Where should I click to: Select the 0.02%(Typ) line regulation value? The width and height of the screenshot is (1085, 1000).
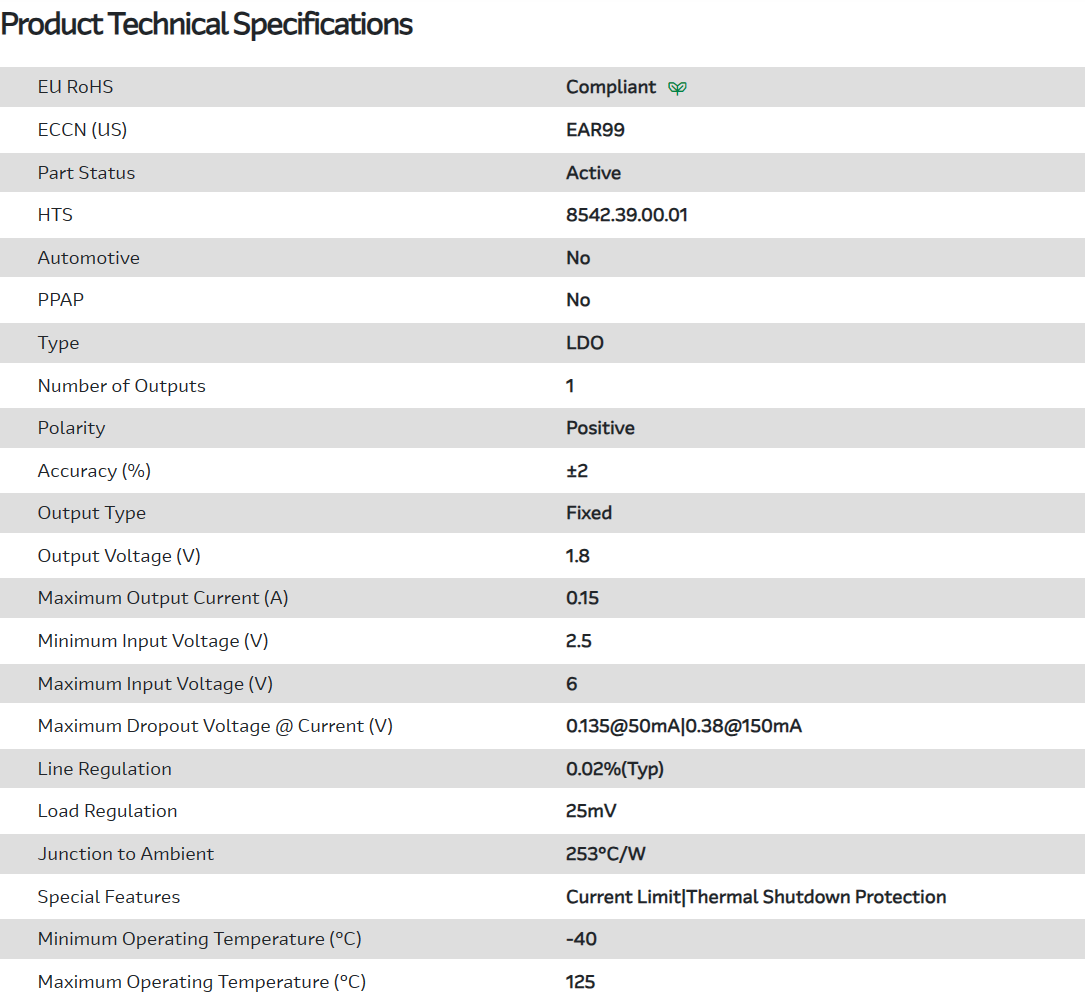pos(614,769)
